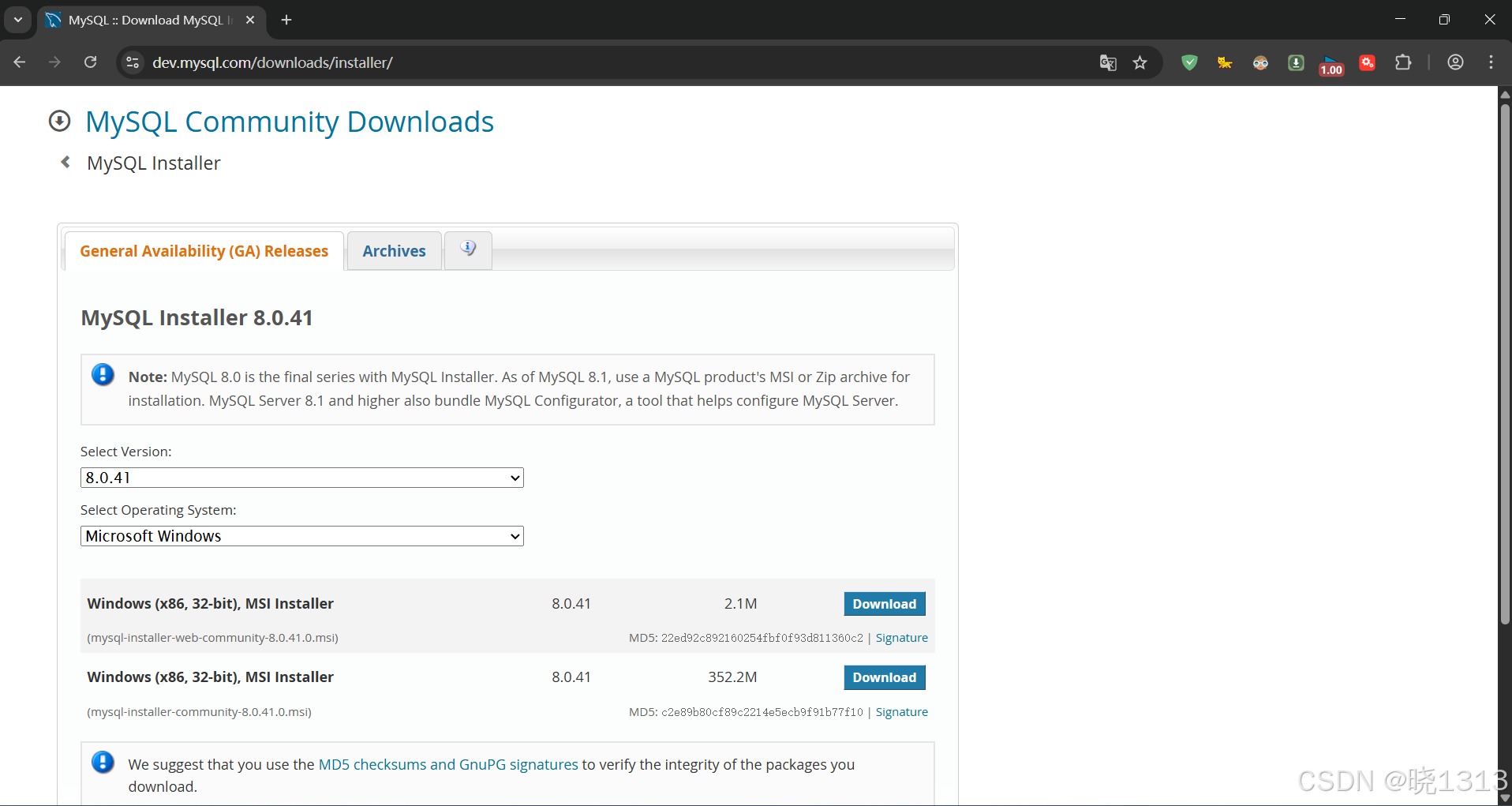Download the 352.2M full installer
The image size is (1512, 806).
pyautogui.click(x=885, y=677)
